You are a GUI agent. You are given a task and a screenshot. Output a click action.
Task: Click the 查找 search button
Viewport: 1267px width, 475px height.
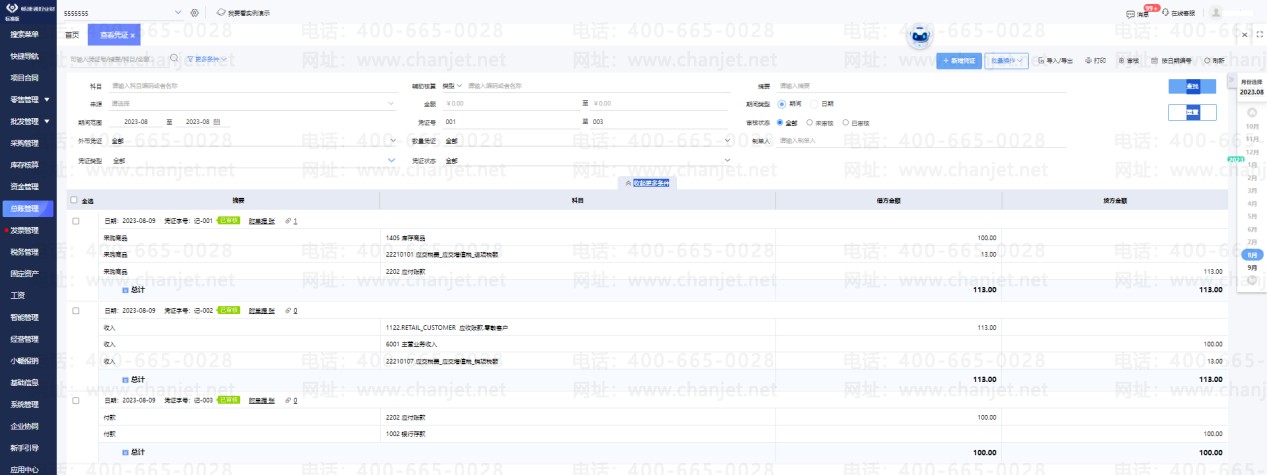click(1192, 86)
